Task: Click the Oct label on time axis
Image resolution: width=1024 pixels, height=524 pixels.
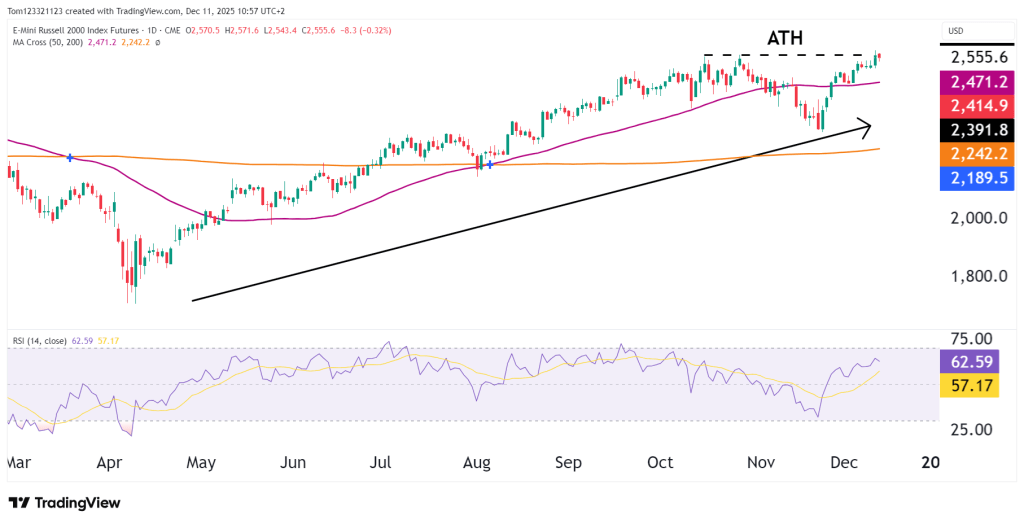Action: [662, 463]
